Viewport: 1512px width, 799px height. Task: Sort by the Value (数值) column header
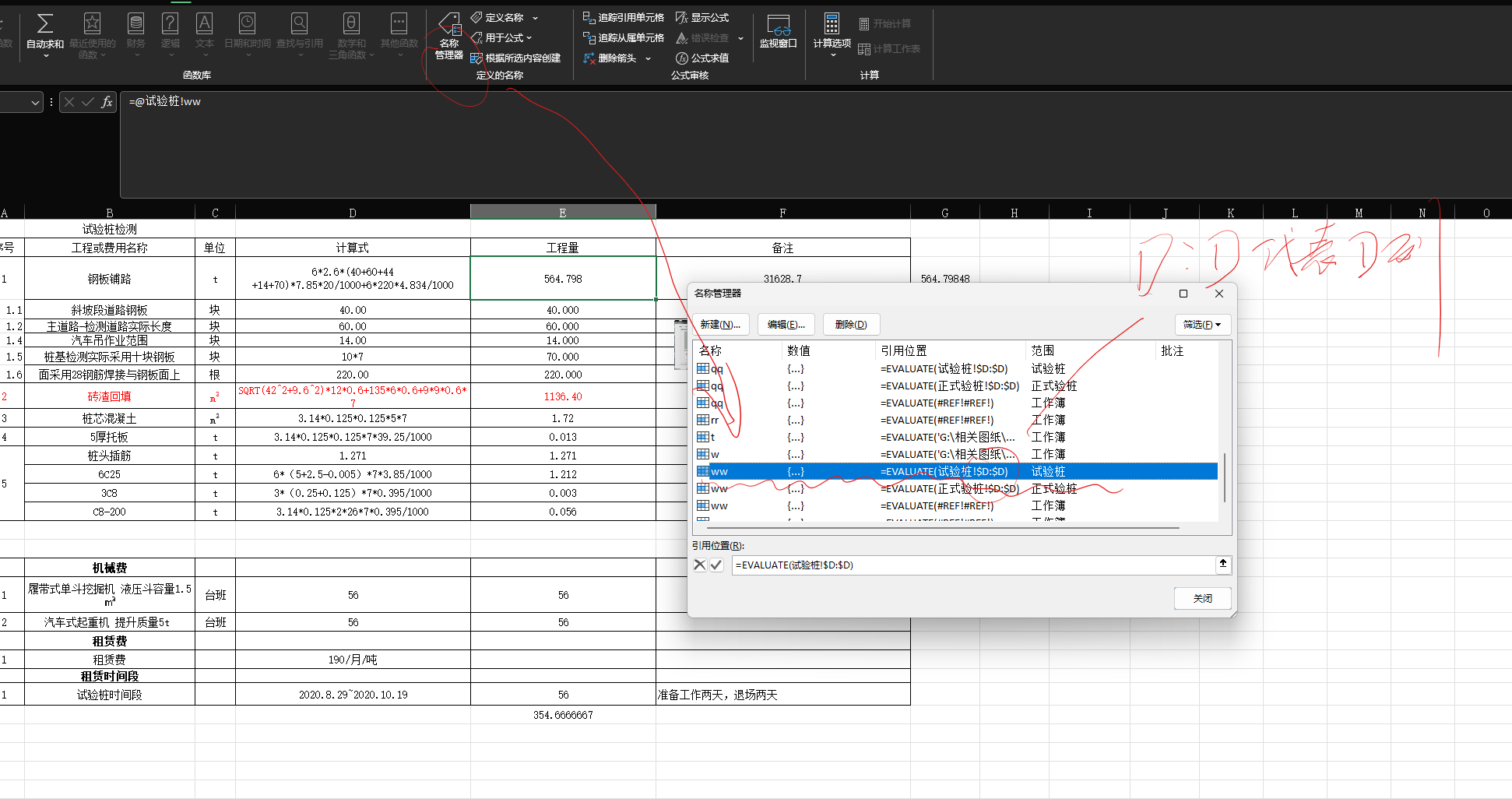point(828,351)
